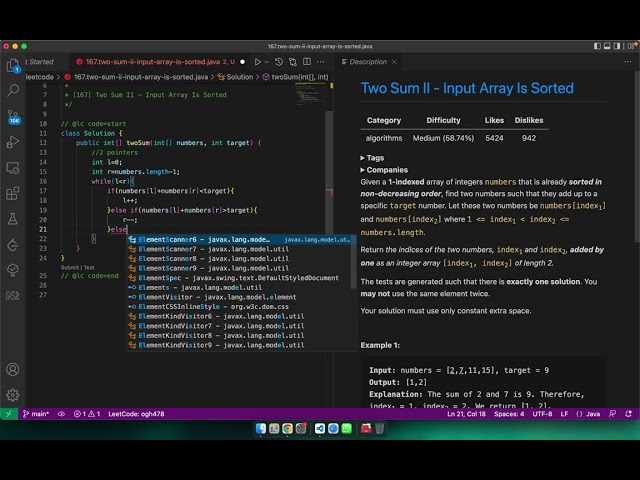Expand the Companies section

[x=384, y=170]
